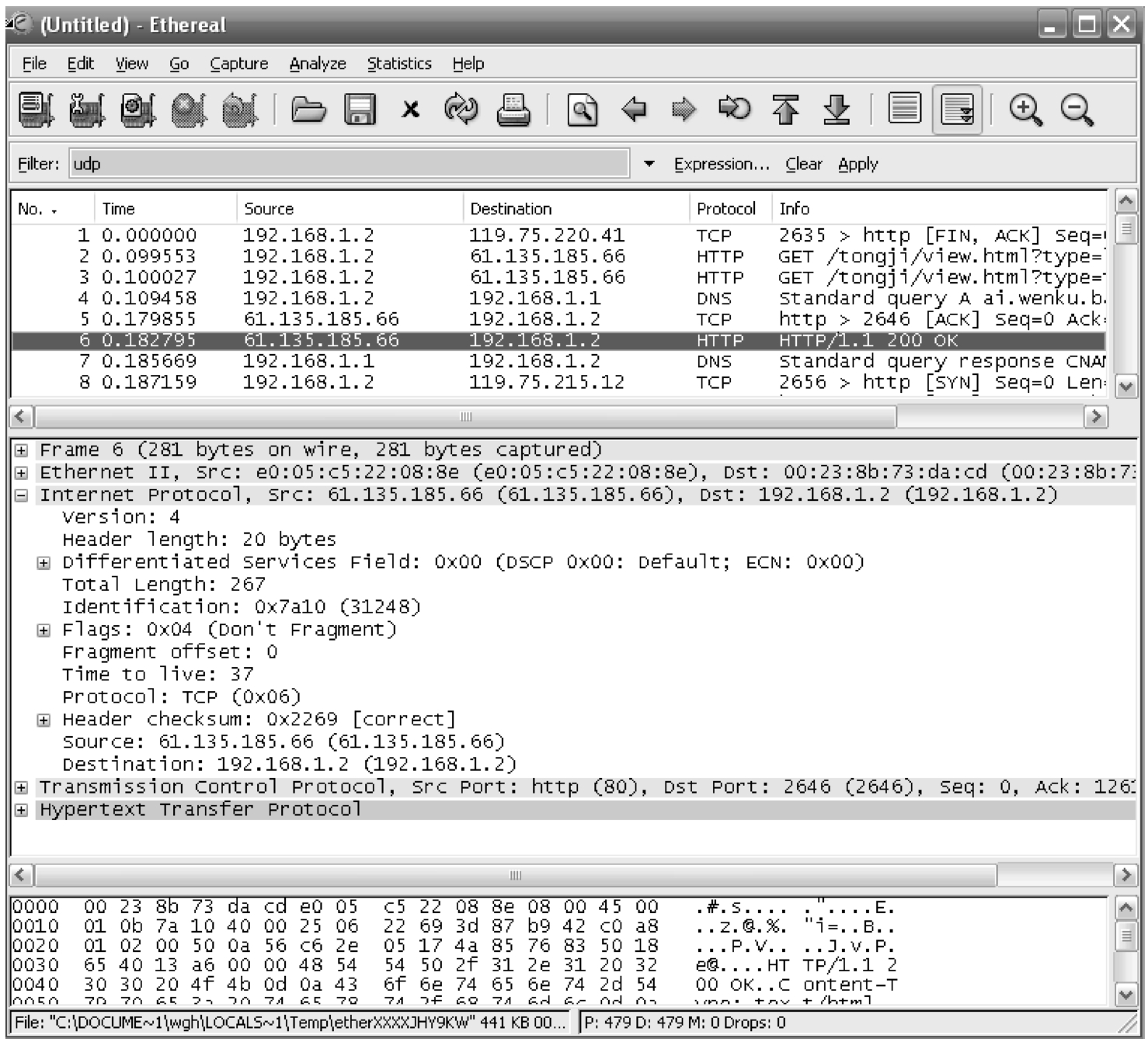Screen dimensions: 1148x1042
Task: Click the Apply filter button
Action: pyautogui.click(x=858, y=164)
